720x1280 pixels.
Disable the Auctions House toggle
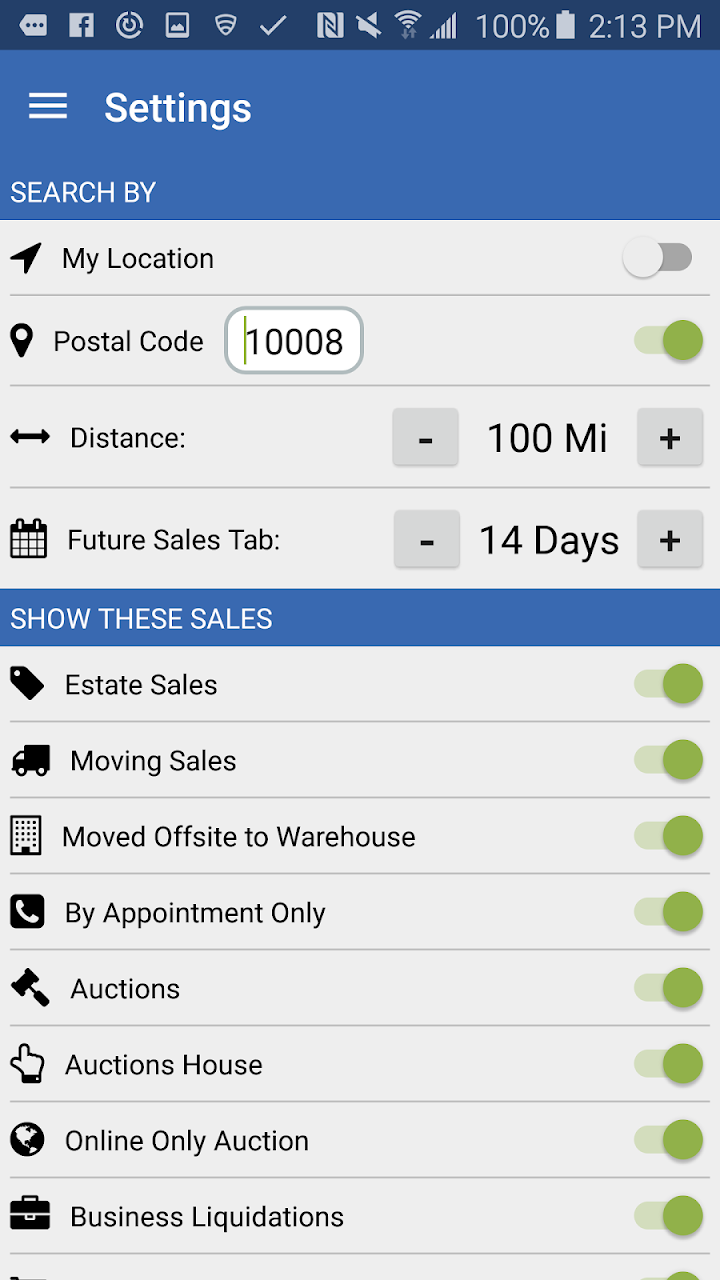click(x=668, y=1064)
